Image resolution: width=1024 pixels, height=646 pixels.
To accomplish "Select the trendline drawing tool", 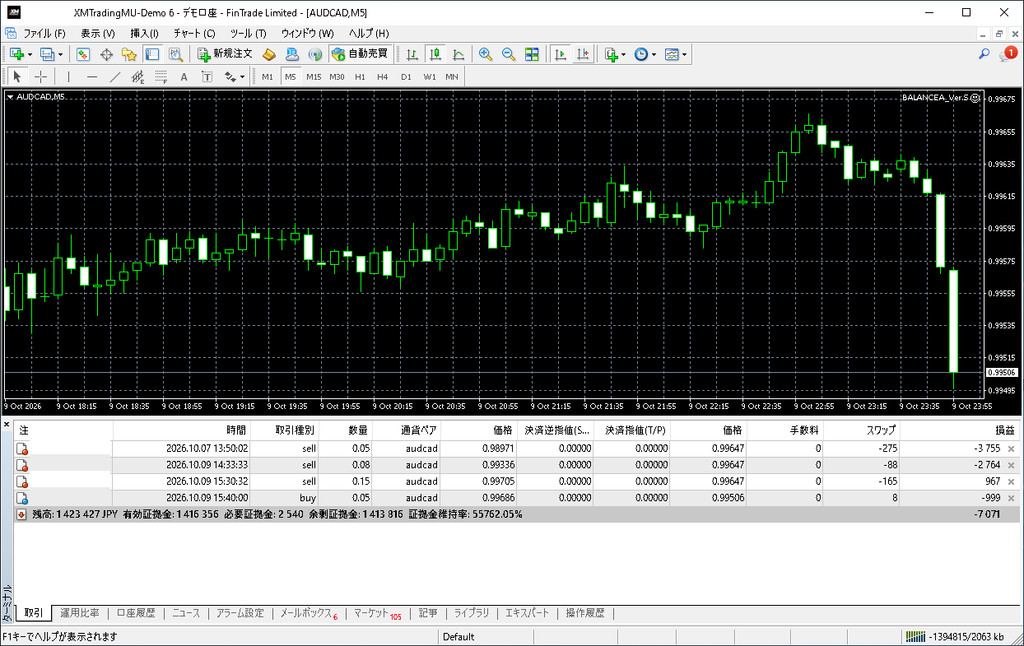I will (x=115, y=76).
